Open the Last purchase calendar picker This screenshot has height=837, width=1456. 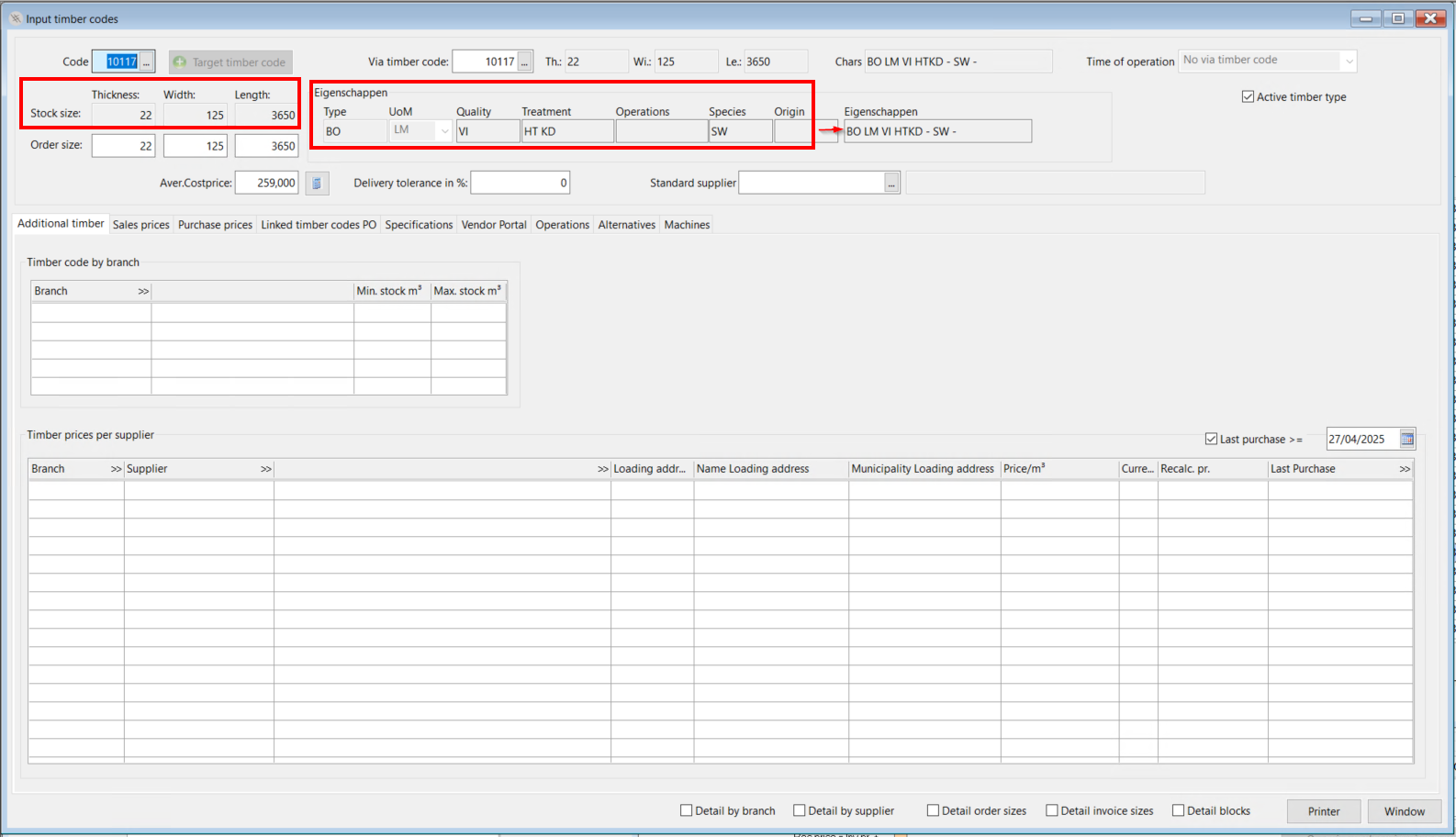click(1406, 440)
